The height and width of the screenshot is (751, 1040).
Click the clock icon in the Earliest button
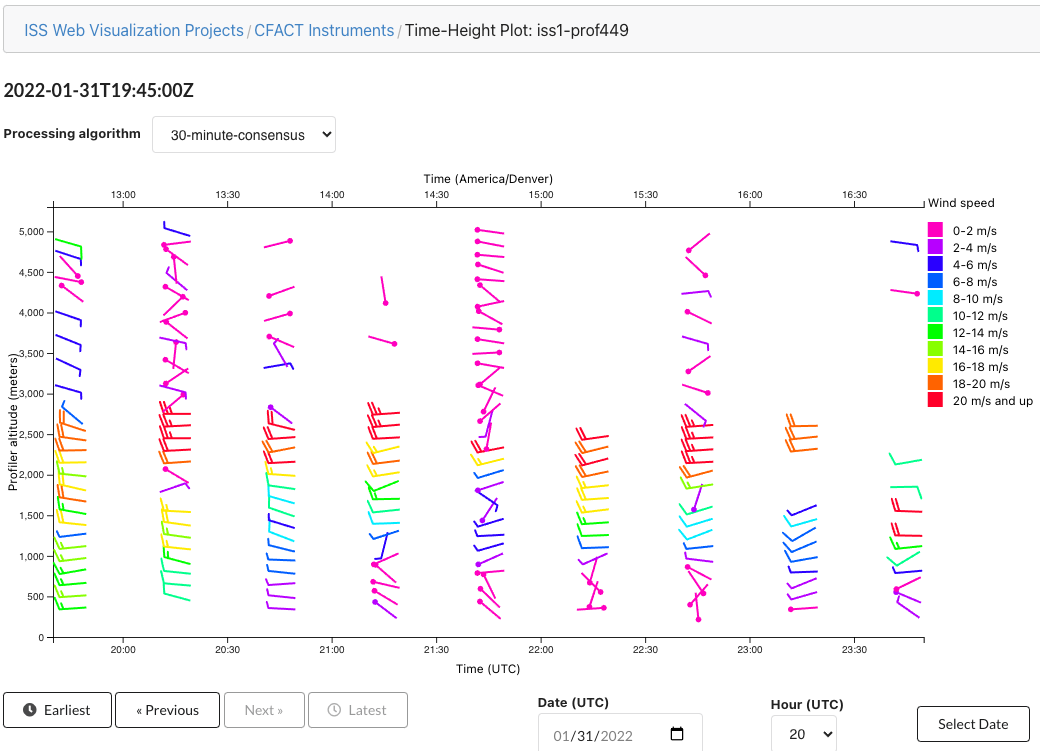point(30,710)
